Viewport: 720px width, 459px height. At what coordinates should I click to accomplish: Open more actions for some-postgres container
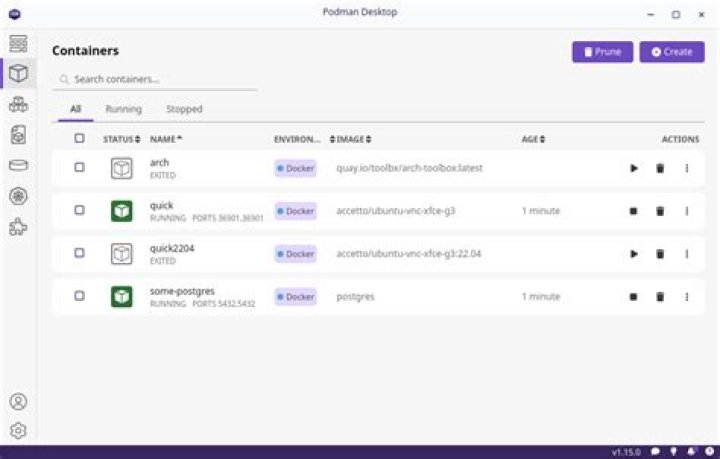pos(687,297)
